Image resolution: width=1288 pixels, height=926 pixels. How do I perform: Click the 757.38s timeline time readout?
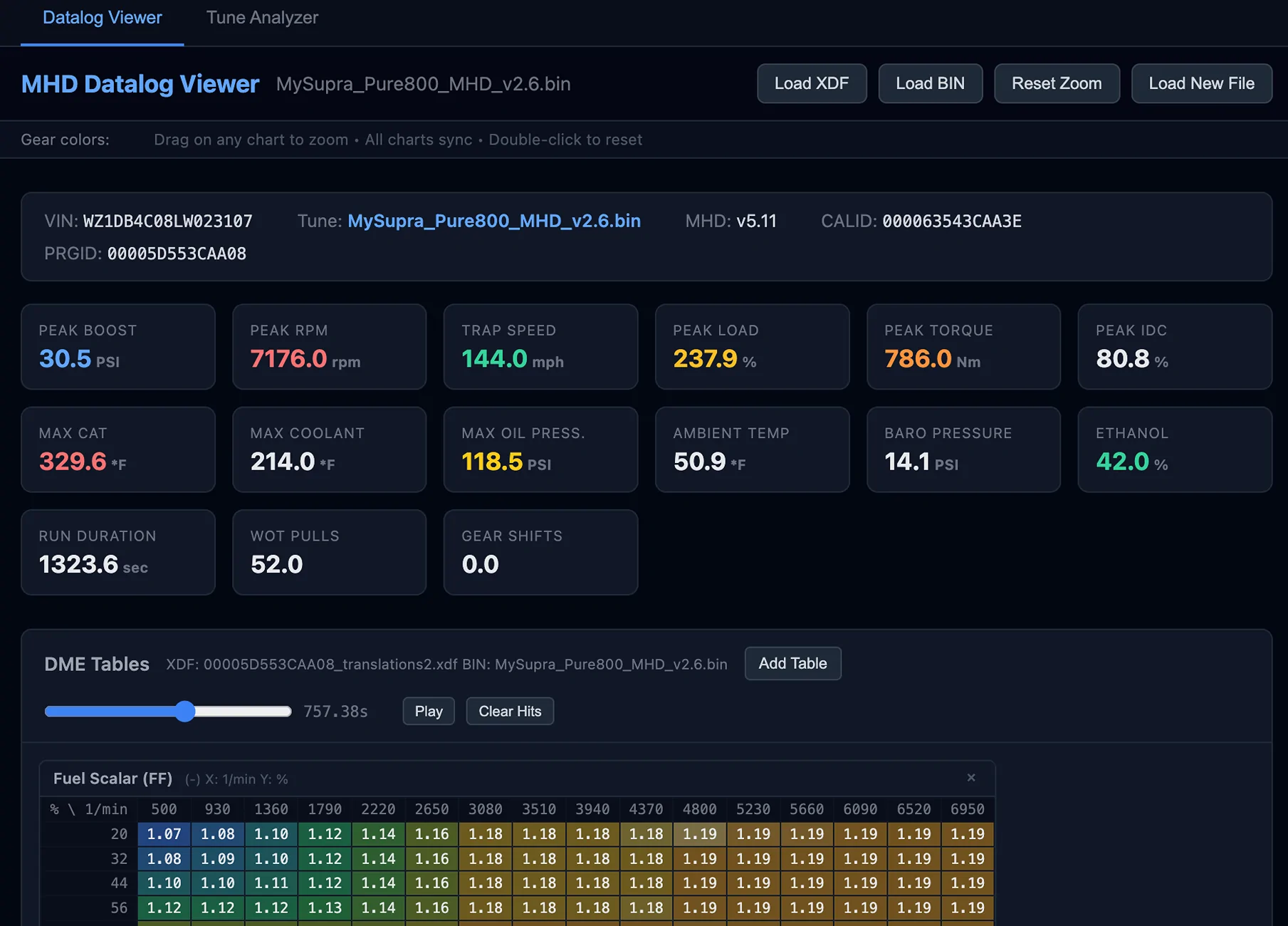(335, 712)
